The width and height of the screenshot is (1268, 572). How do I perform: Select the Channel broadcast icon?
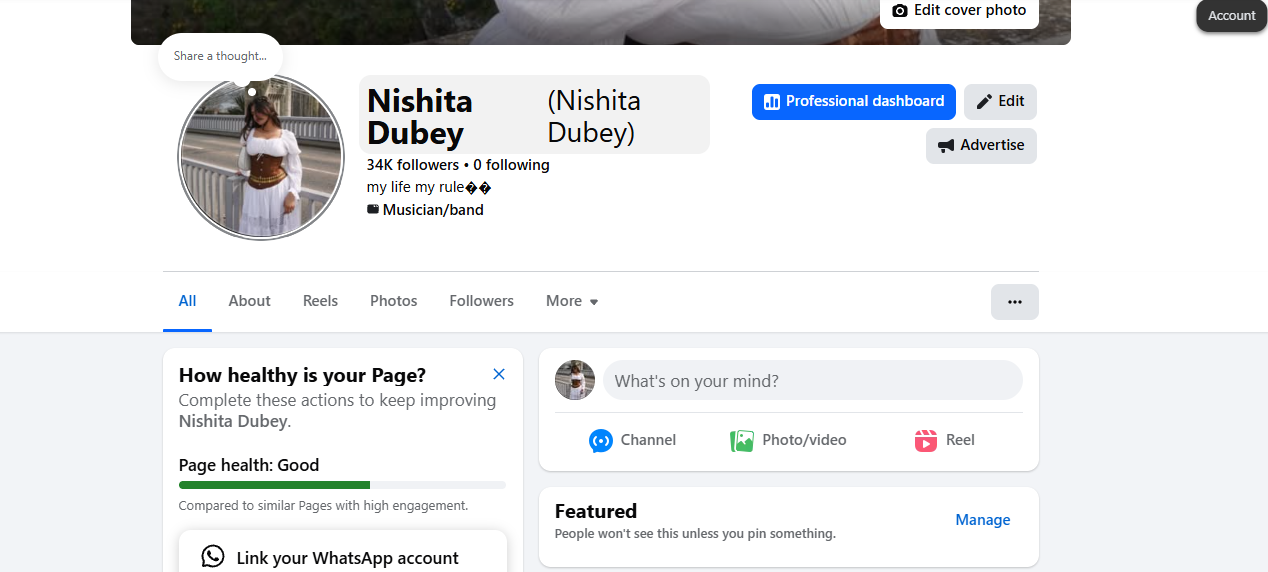pyautogui.click(x=601, y=441)
